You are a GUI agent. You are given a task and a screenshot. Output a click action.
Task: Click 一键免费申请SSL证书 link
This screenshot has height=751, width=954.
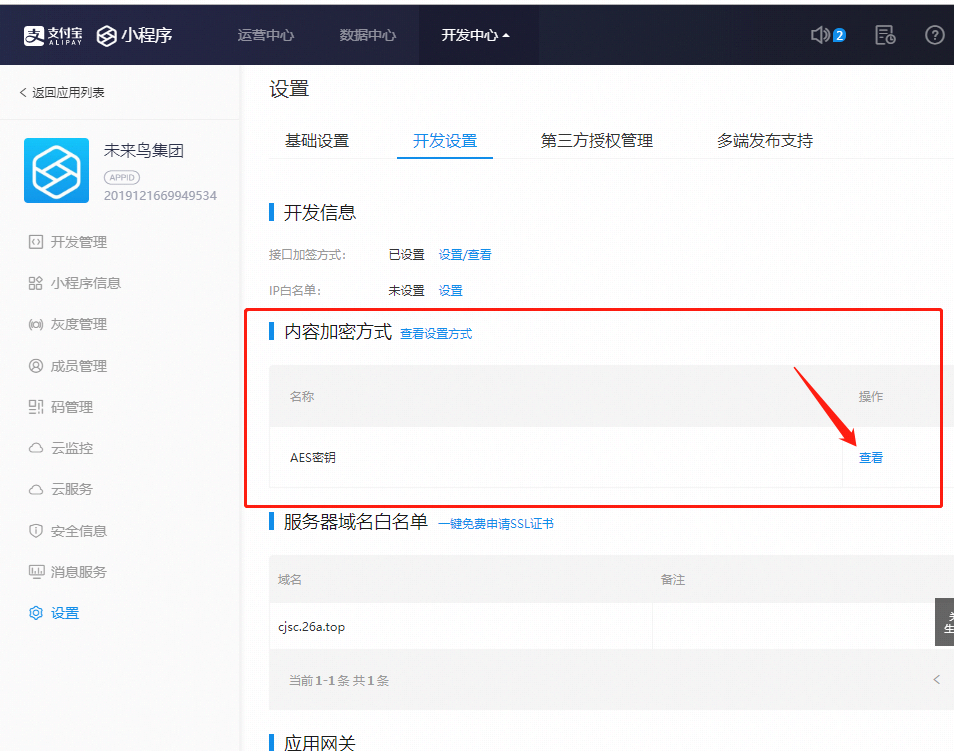tap(496, 523)
